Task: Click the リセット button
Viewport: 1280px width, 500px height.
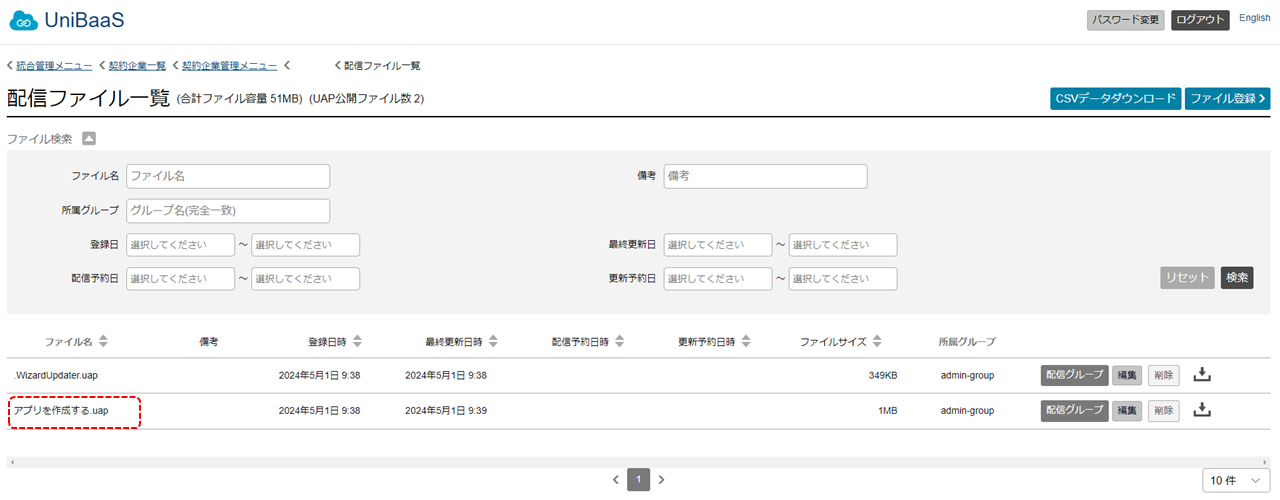Action: pyautogui.click(x=1188, y=278)
